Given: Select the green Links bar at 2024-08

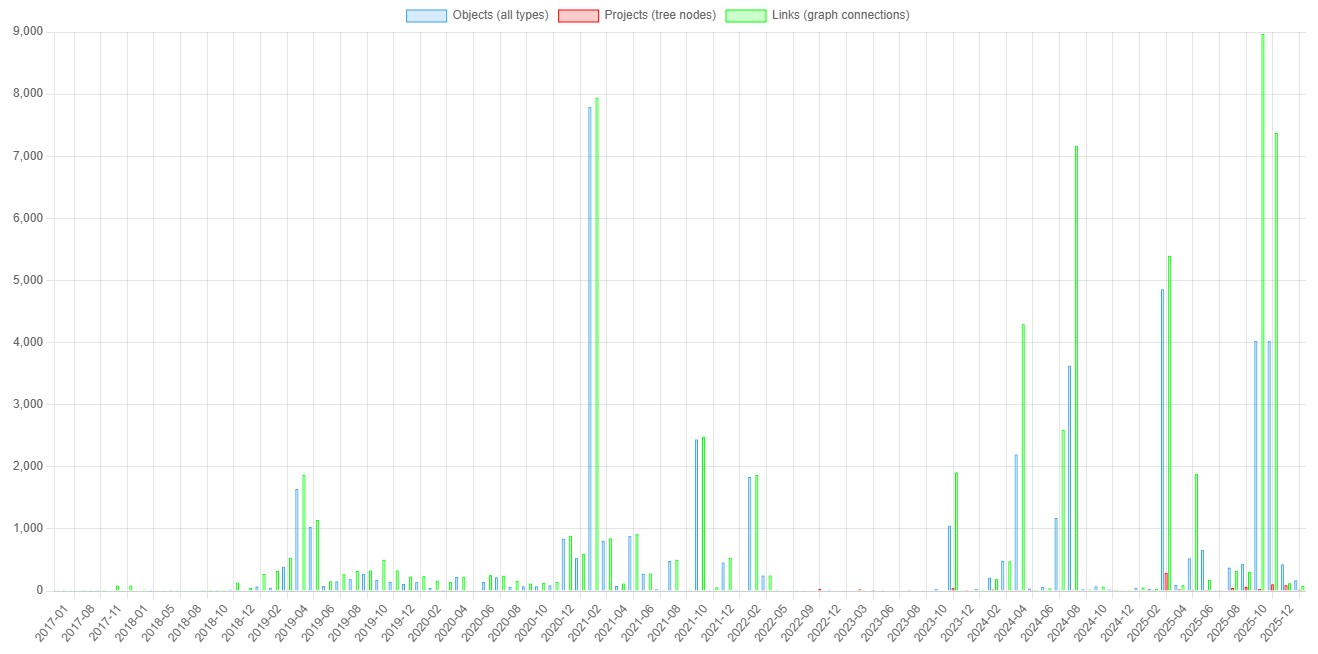Looking at the screenshot, I should (1076, 370).
